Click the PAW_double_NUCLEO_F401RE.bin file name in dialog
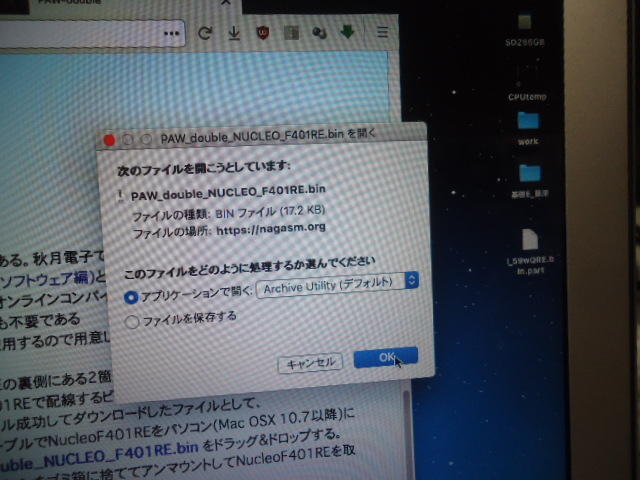The image size is (640, 480). click(228, 192)
